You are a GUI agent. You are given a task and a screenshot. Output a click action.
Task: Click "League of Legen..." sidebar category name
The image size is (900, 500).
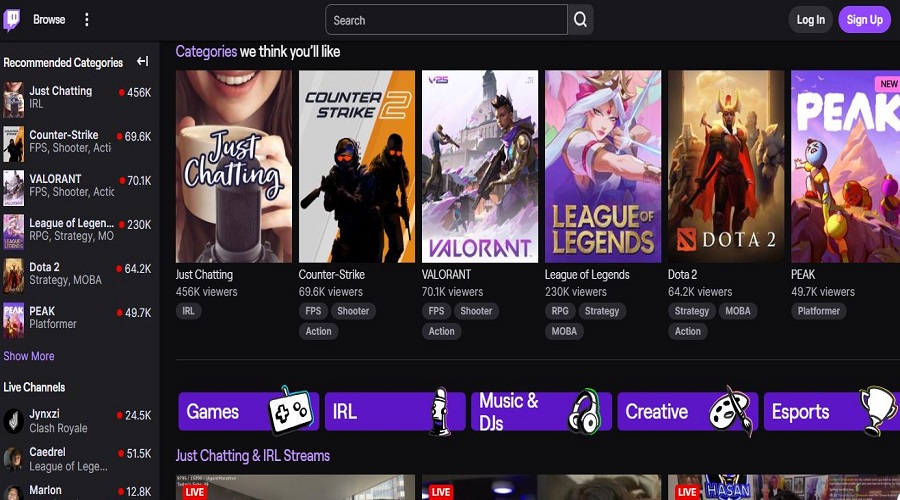coord(72,223)
